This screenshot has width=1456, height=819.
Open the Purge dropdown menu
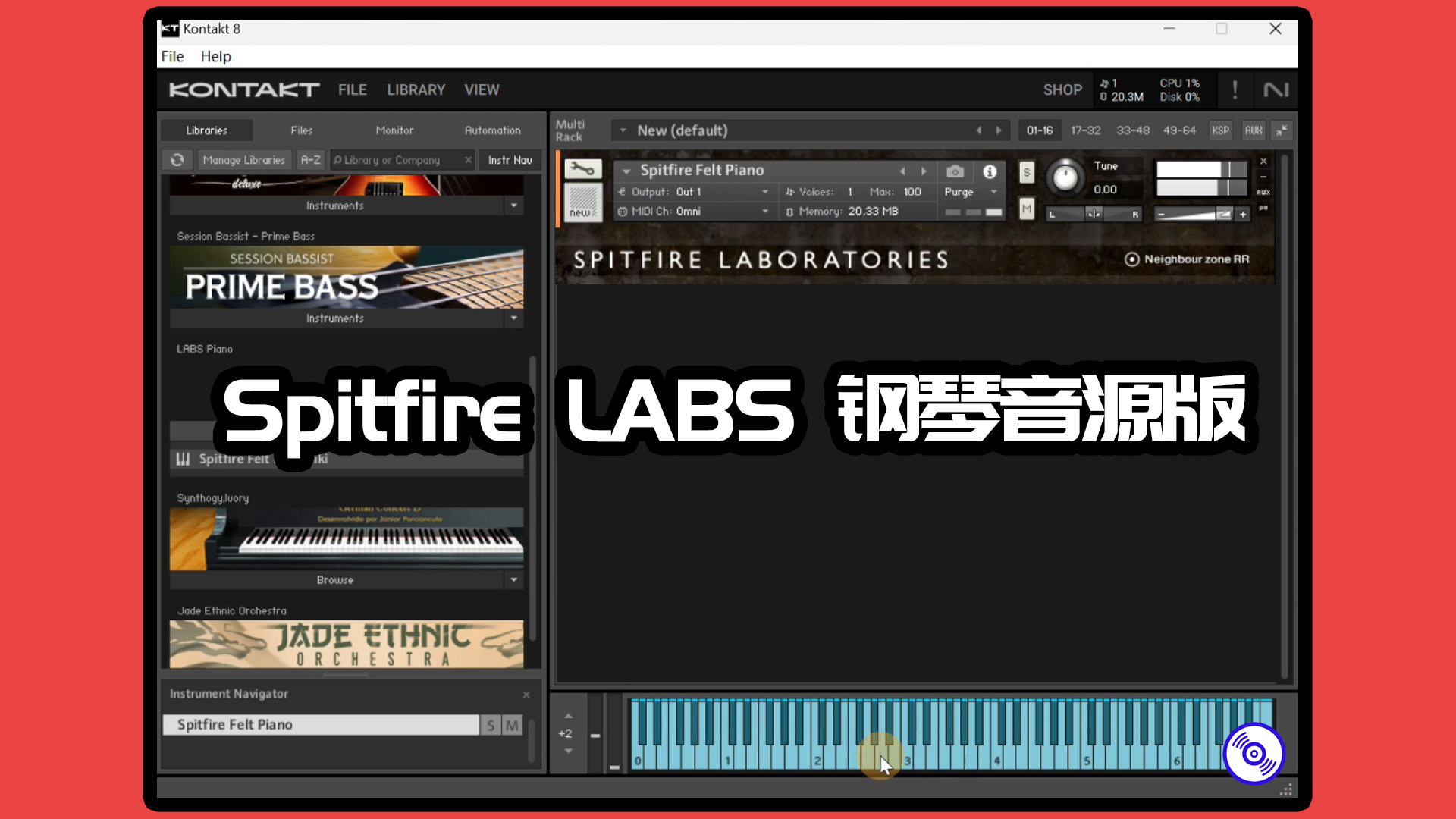[x=971, y=192]
